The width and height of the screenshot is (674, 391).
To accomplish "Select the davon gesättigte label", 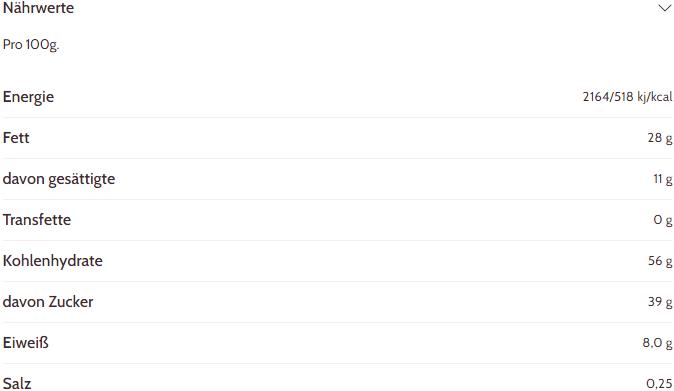I will (x=59, y=179).
